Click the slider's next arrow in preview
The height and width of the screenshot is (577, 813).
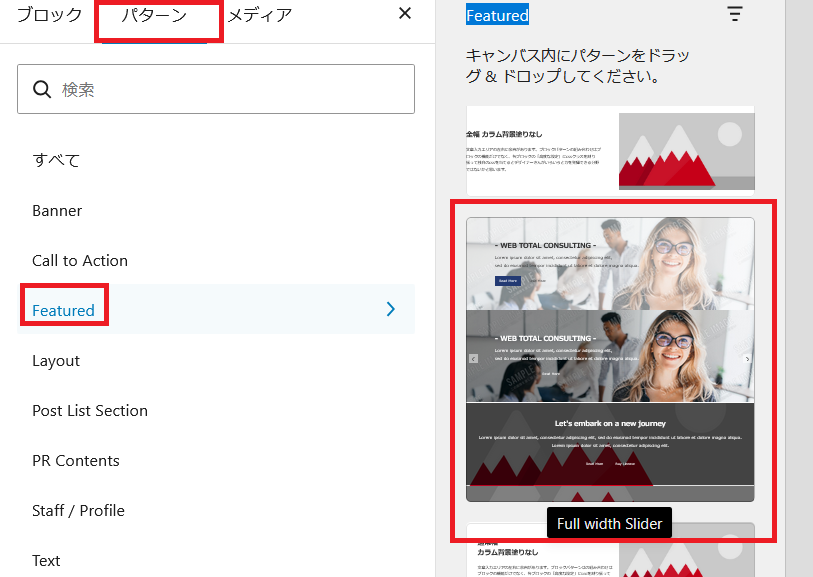(x=747, y=359)
